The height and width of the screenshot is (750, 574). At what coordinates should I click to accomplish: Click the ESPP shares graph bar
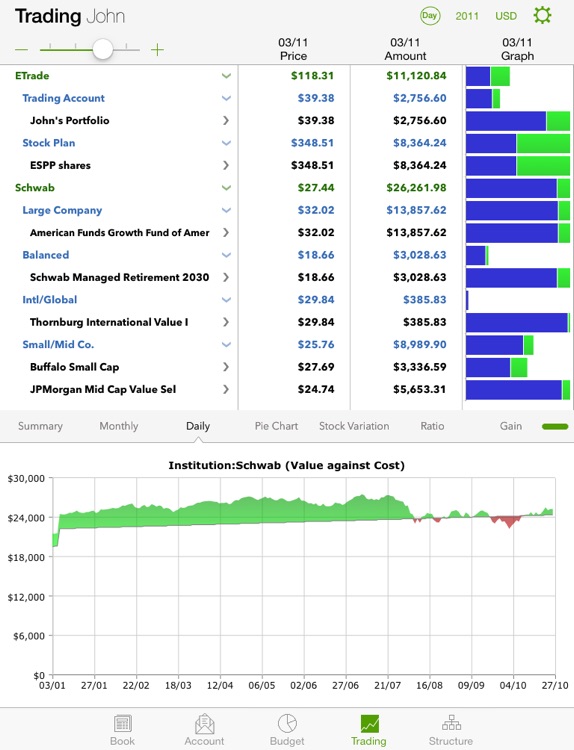click(518, 165)
